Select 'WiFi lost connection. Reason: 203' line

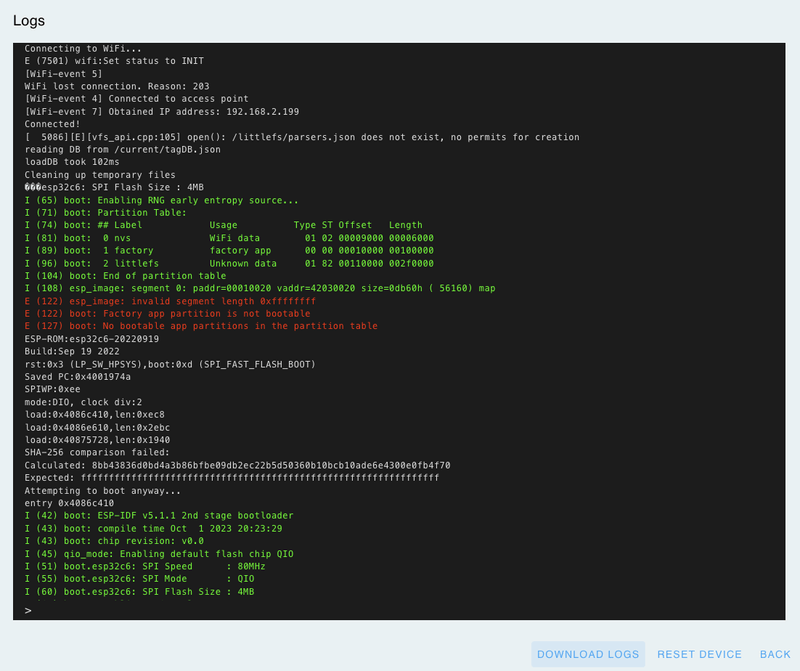(117, 86)
